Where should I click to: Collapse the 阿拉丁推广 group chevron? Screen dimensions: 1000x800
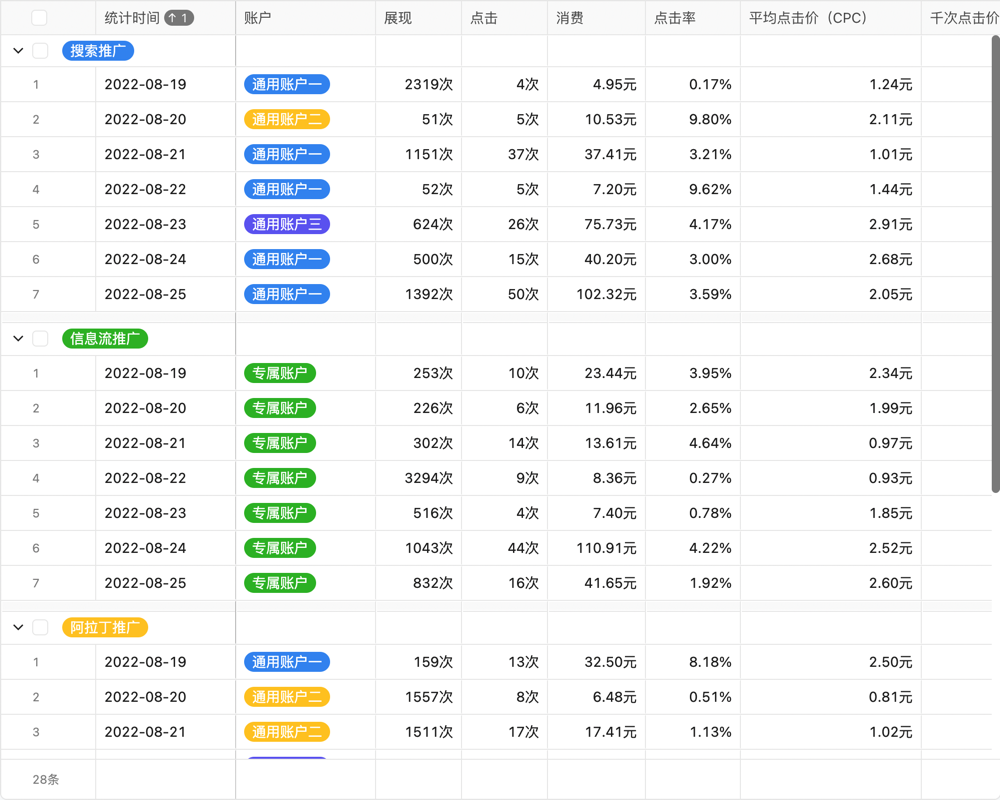pos(17,627)
